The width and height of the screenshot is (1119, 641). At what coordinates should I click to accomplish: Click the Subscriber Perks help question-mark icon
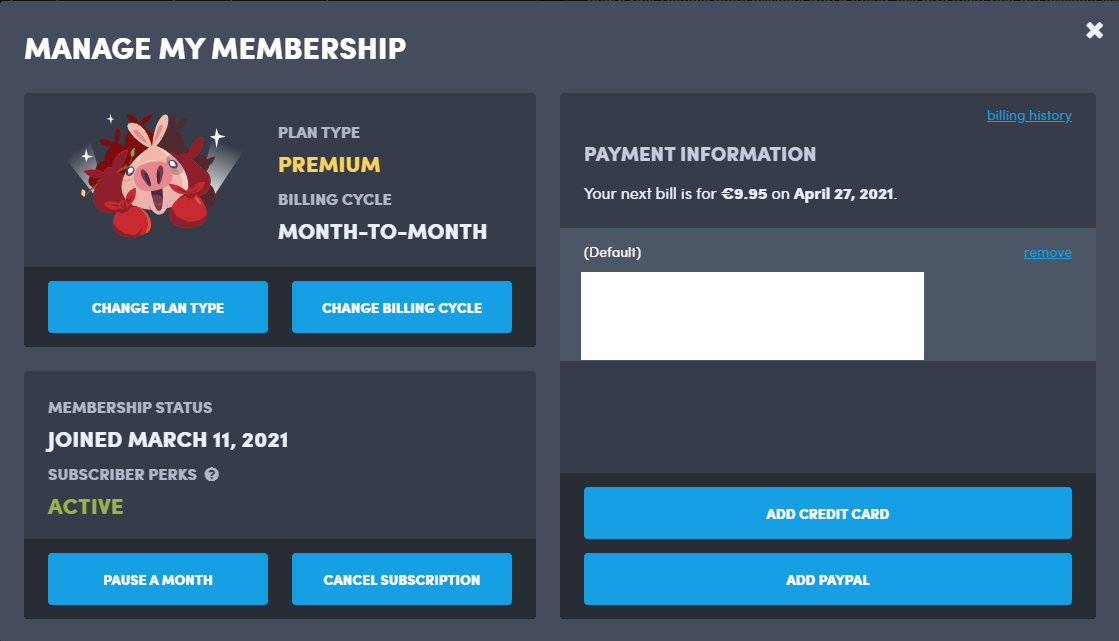[211, 475]
